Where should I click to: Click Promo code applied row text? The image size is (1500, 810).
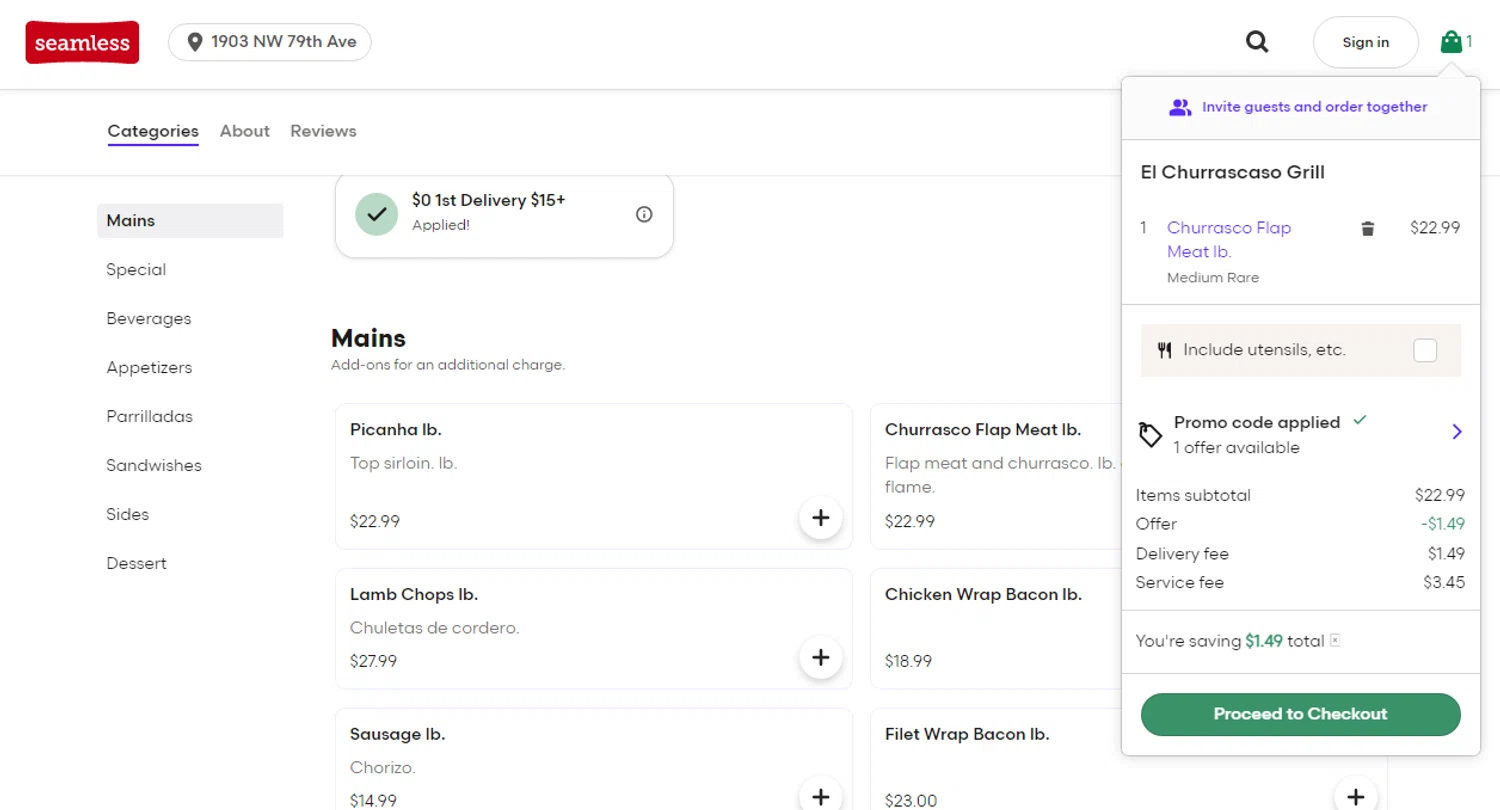point(1257,423)
